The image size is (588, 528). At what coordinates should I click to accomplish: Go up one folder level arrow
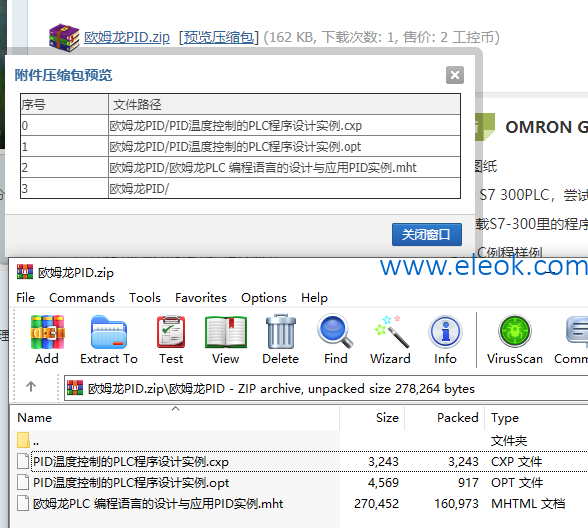click(x=31, y=386)
